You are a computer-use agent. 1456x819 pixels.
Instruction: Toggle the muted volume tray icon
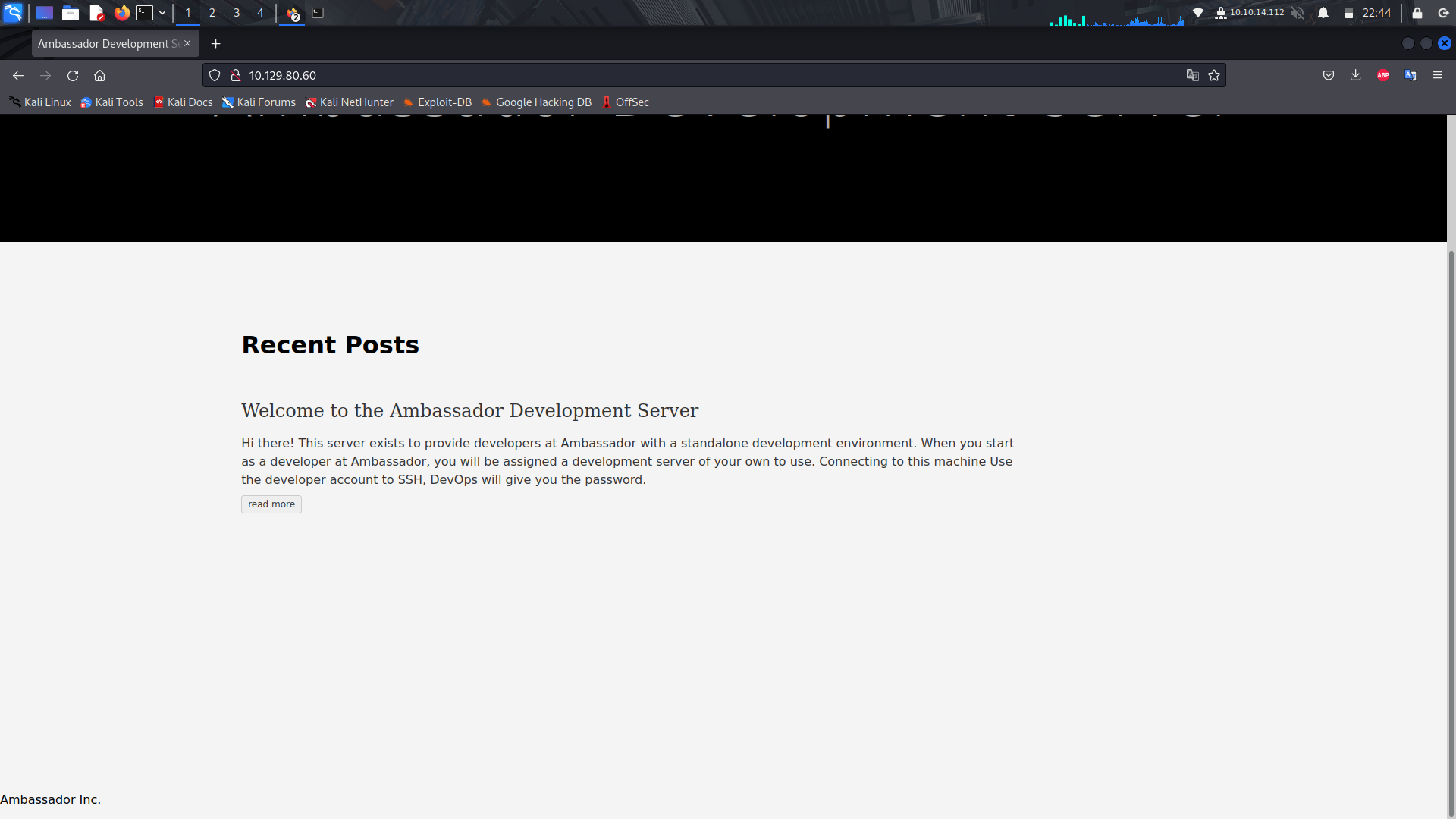point(1298,13)
